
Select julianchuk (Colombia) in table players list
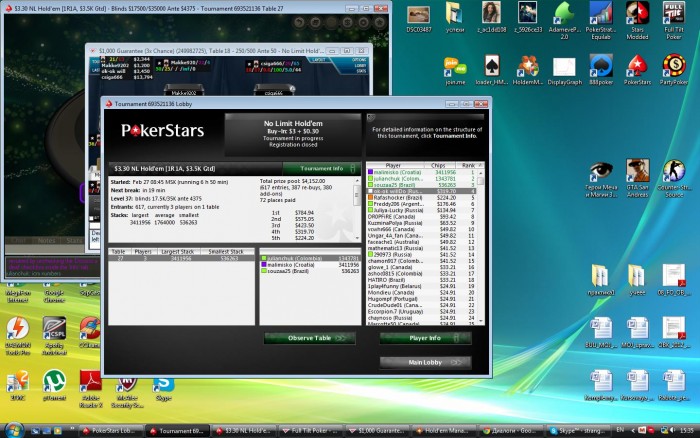(x=310, y=258)
